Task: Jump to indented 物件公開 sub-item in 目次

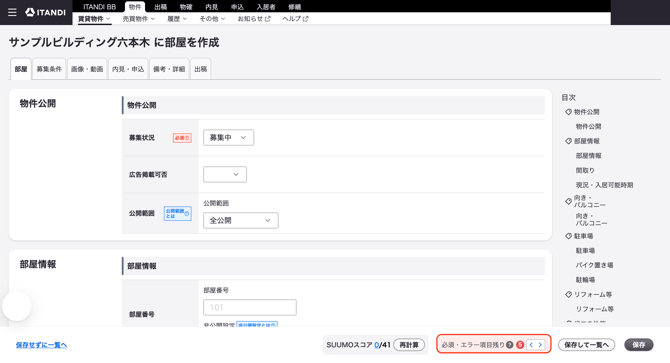Action: 588,126
